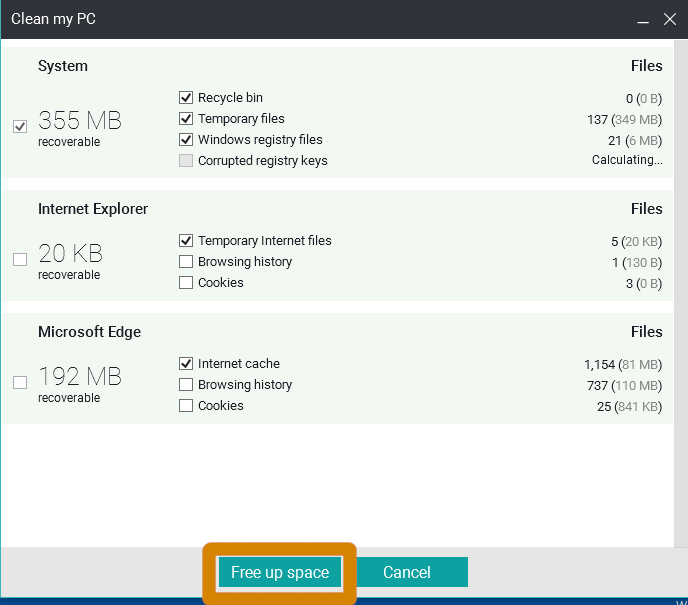
Task: Uncheck Temporary Internet files option
Action: 186,240
